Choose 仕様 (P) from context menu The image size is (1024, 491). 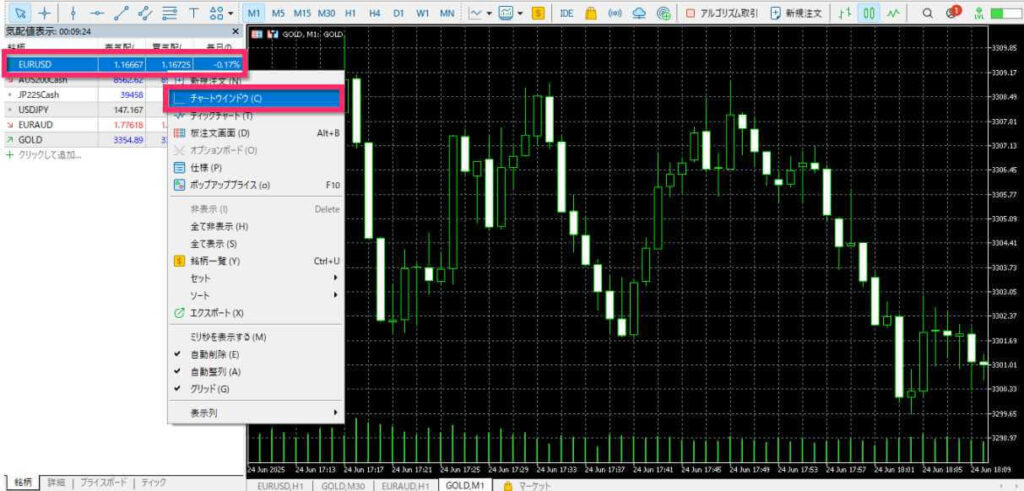[256, 167]
